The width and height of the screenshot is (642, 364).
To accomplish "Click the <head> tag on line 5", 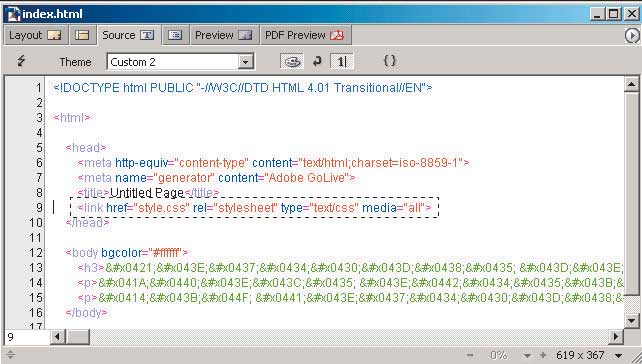I will tap(86, 148).
